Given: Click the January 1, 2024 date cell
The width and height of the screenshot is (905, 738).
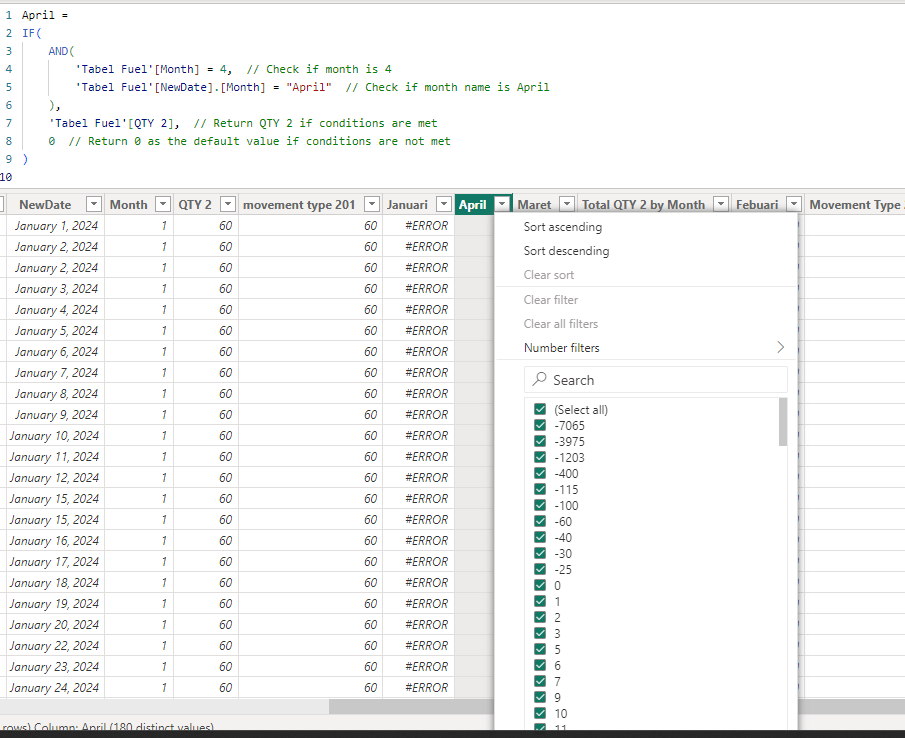Looking at the screenshot, I should click(x=56, y=226).
